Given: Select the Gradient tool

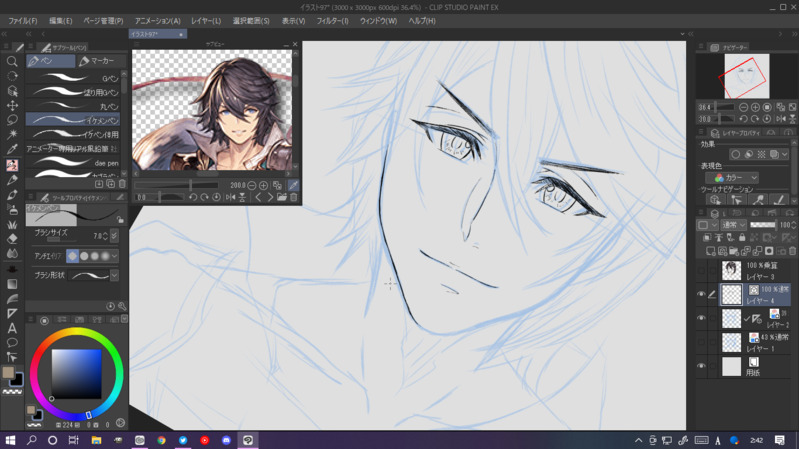Looking at the screenshot, I should tap(12, 284).
